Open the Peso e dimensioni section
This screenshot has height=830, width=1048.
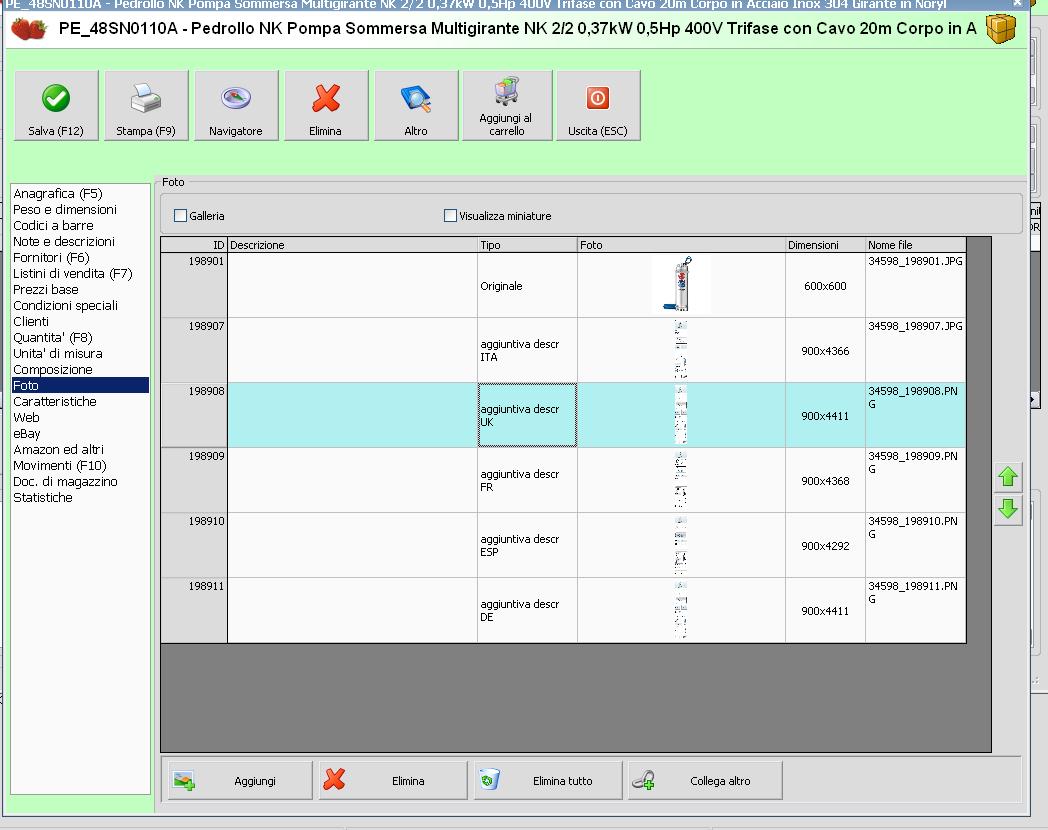coord(65,210)
